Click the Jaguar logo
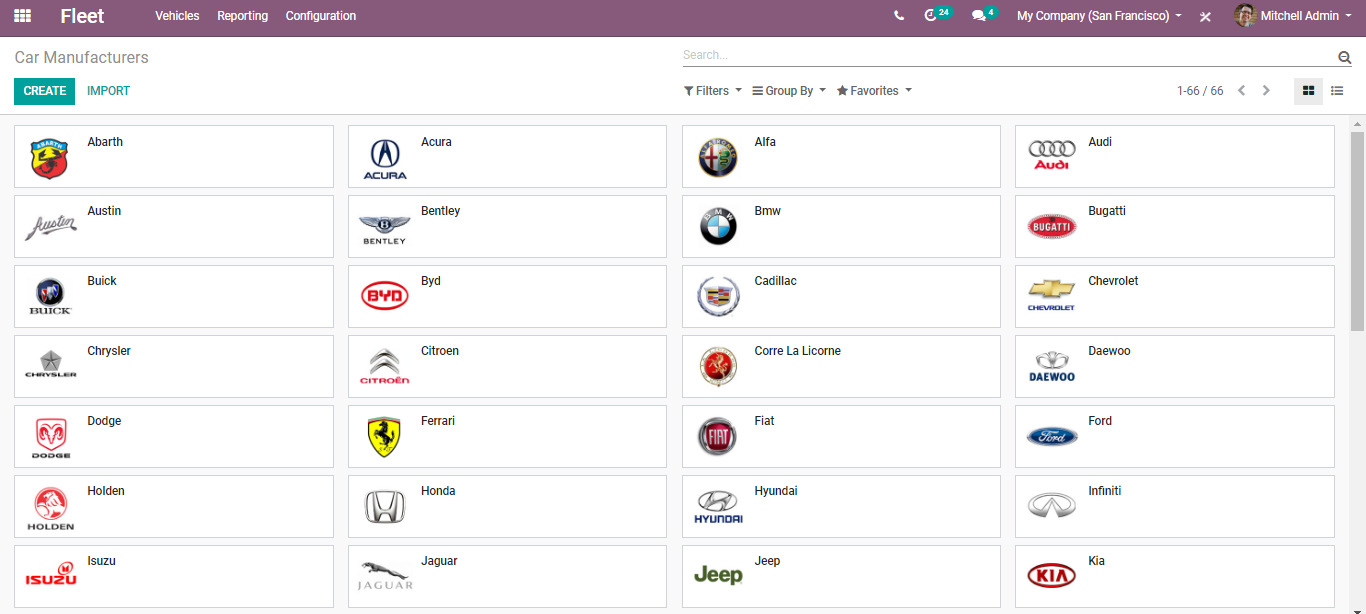Image resolution: width=1366 pixels, height=614 pixels. click(384, 576)
